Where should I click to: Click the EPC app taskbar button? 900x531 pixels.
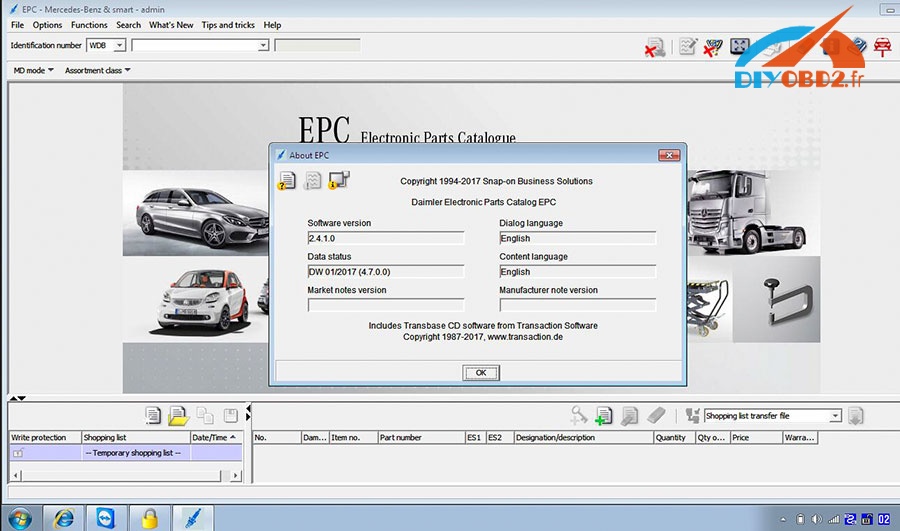pyautogui.click(x=193, y=518)
